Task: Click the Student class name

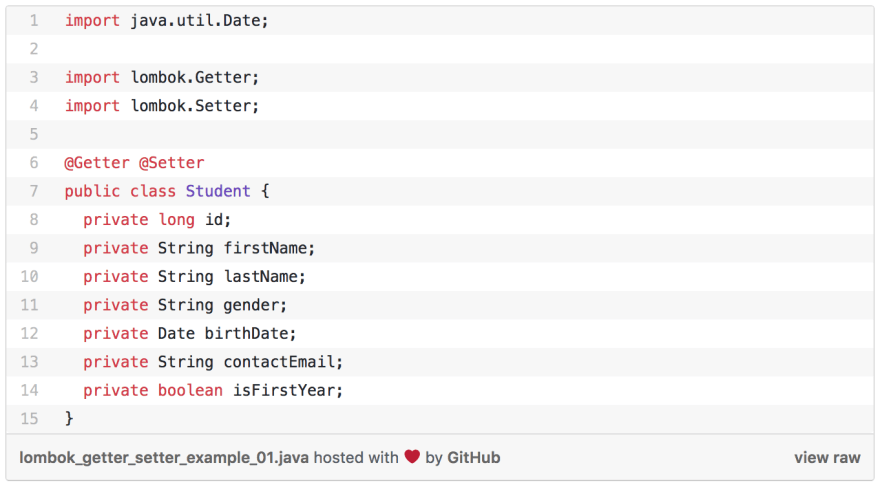Action: coord(218,191)
